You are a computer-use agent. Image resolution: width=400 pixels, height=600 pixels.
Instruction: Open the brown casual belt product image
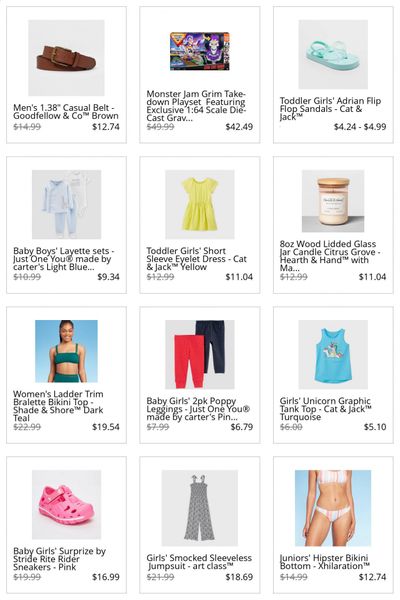pyautogui.click(x=66, y=58)
